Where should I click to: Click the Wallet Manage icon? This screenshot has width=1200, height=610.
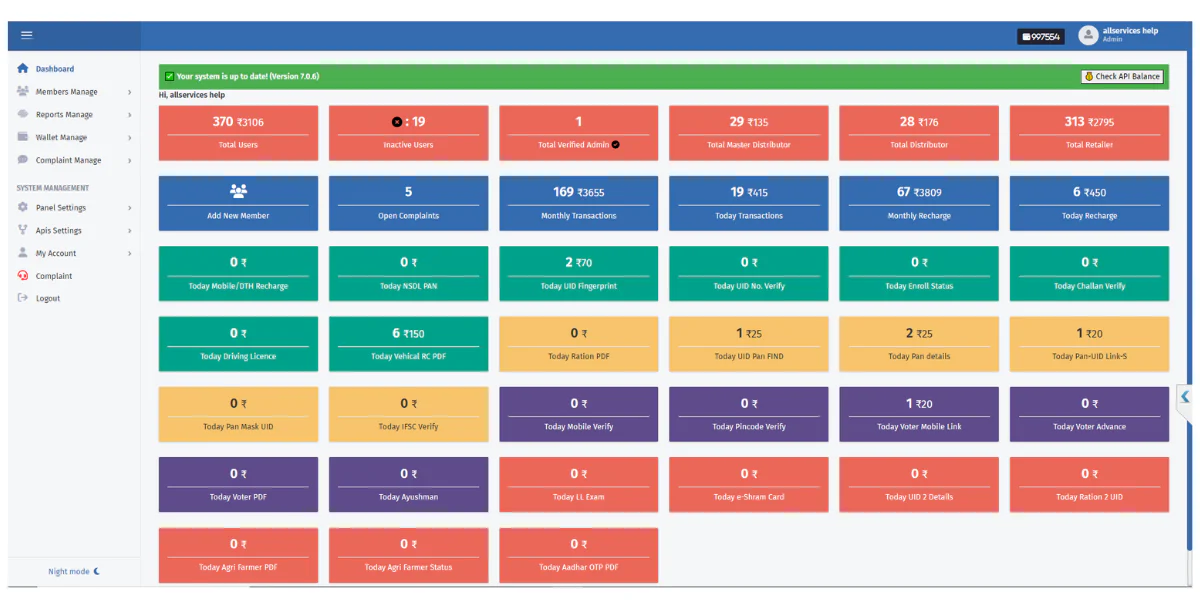click(x=23, y=137)
